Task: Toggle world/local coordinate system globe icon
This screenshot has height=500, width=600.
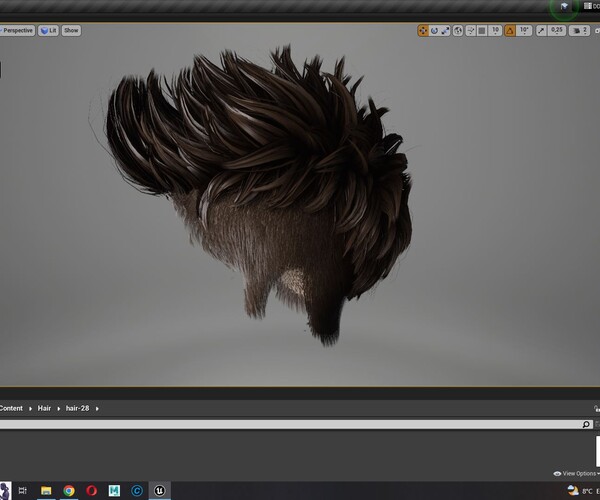Action: click(458, 31)
